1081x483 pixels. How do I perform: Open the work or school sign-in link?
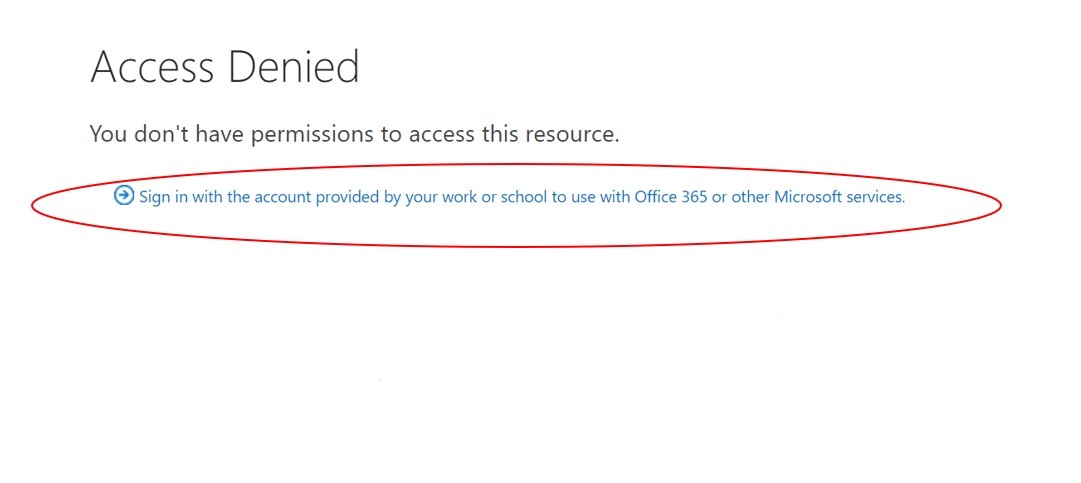click(x=522, y=197)
